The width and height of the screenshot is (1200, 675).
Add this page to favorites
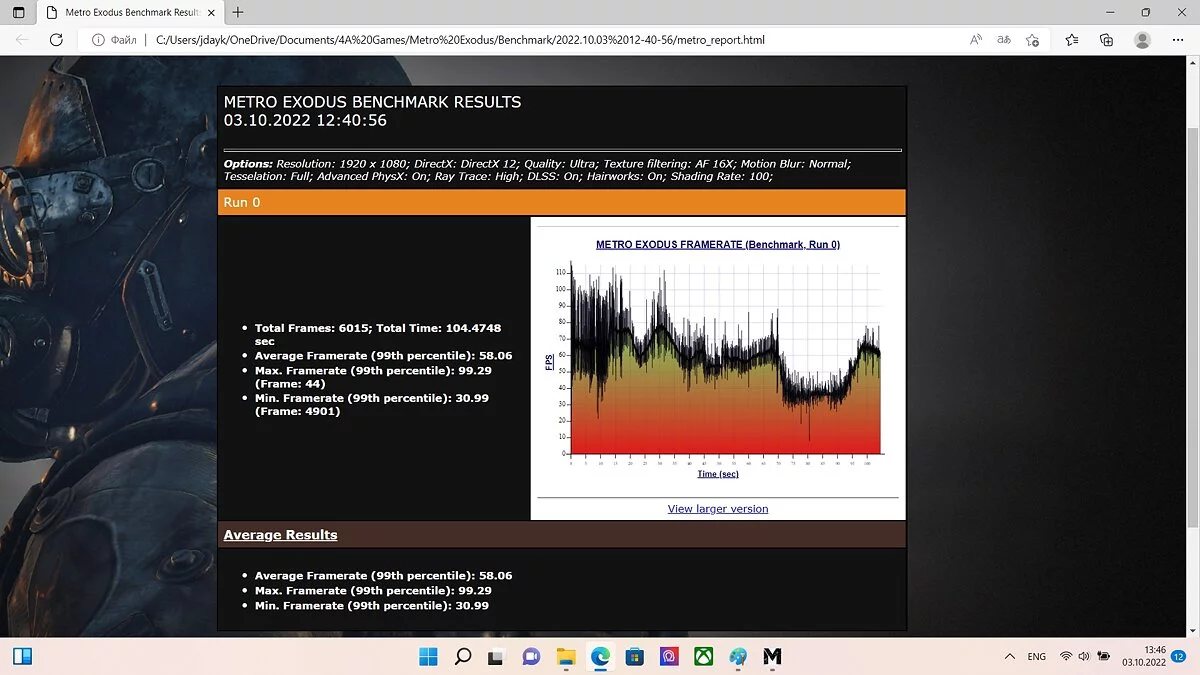(1032, 40)
